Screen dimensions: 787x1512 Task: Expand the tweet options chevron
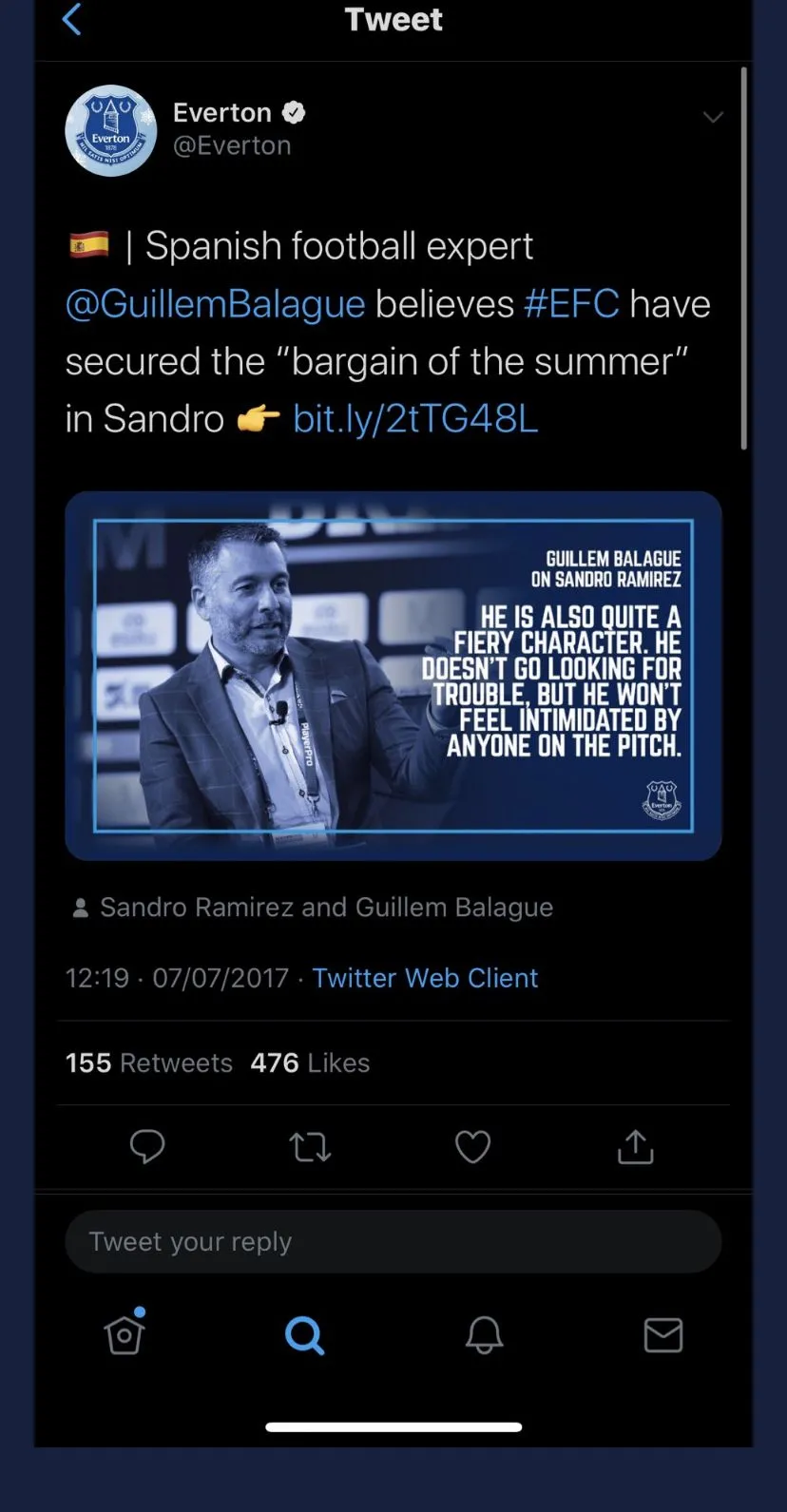point(713,117)
